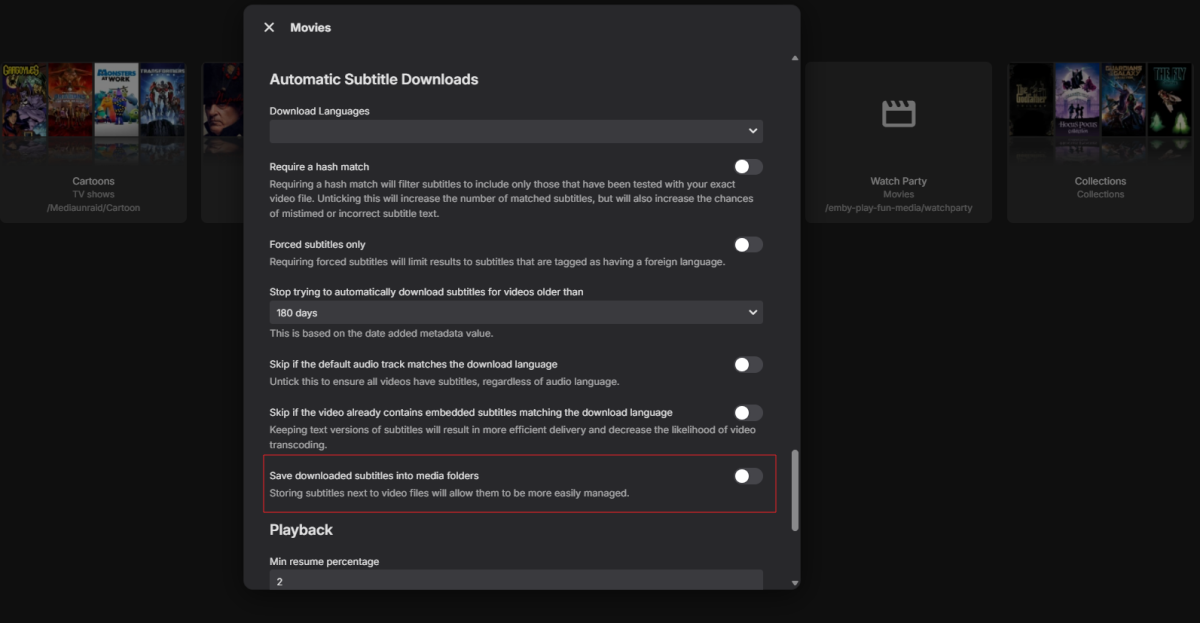Open the 180 days dropdown
The image size is (1200, 623).
[x=516, y=313]
